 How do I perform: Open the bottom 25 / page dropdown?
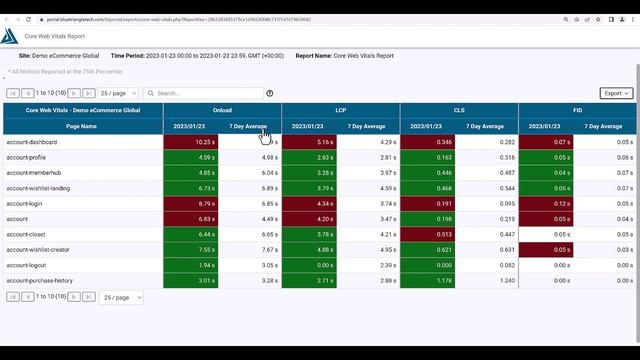(x=121, y=298)
